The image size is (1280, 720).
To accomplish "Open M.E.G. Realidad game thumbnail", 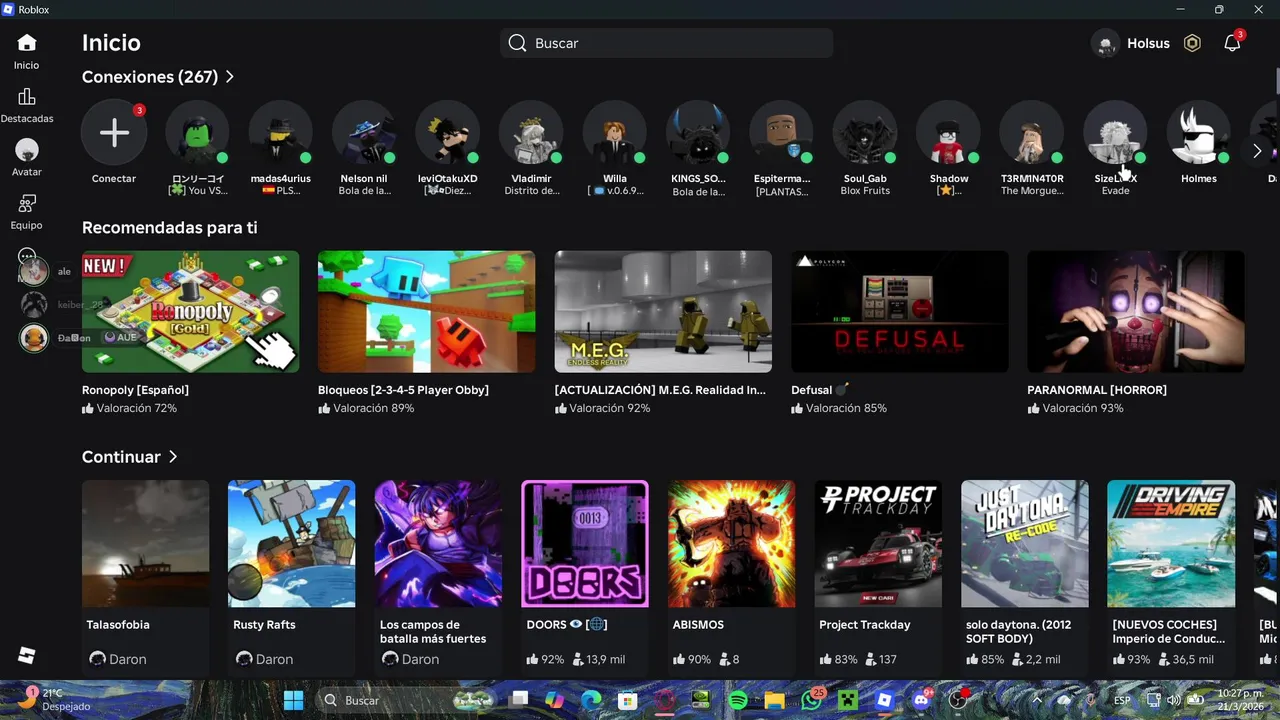I will click(x=663, y=312).
